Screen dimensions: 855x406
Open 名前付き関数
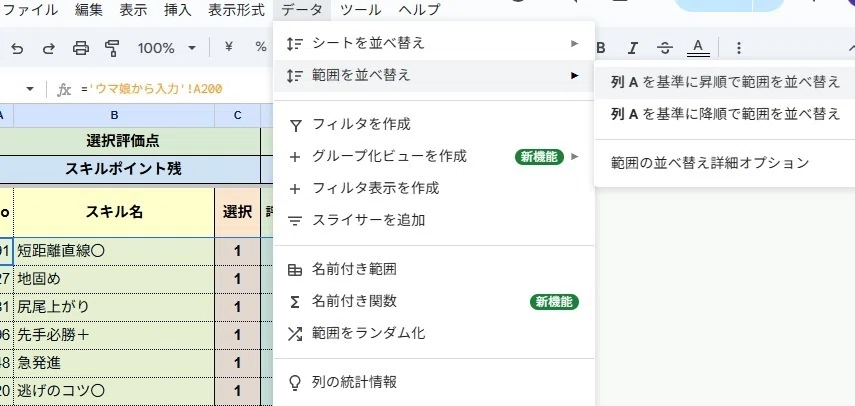coord(433,301)
